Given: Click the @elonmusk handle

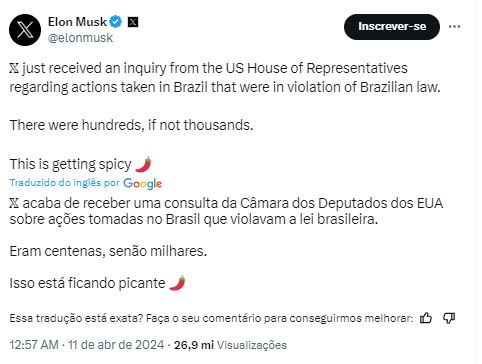Looking at the screenshot, I should pyautogui.click(x=80, y=38).
